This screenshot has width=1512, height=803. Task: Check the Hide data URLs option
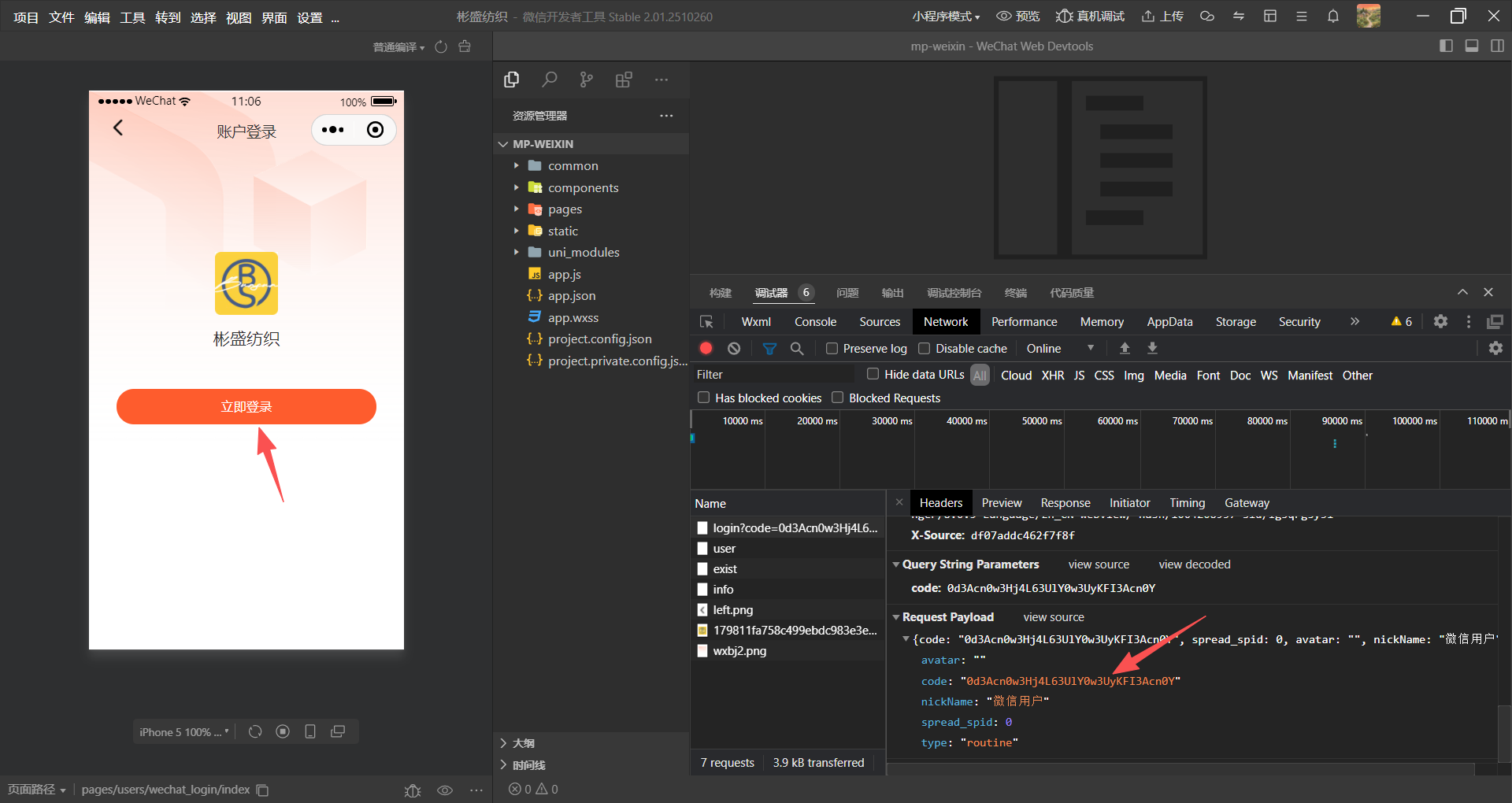click(873, 374)
